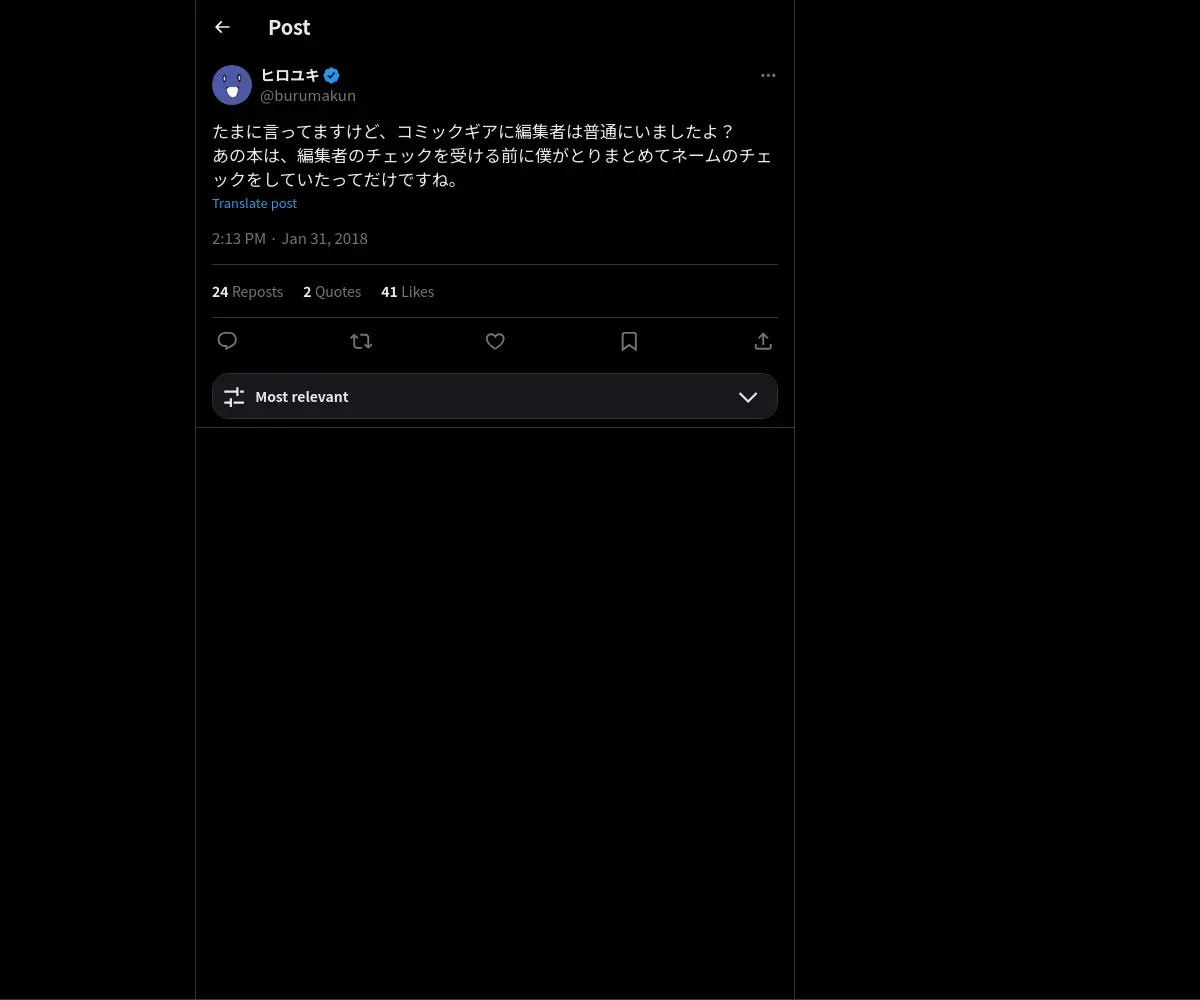View the 2 Quotes list
This screenshot has height=1000, width=1200.
coord(332,292)
